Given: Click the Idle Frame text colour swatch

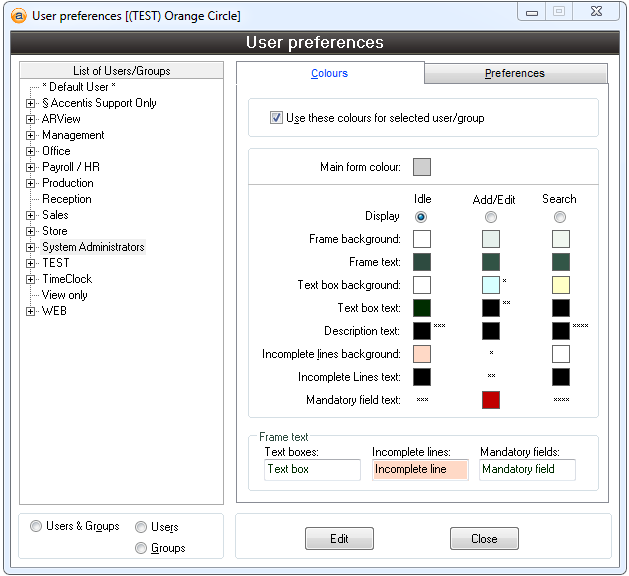Looking at the screenshot, I should pos(422,262).
